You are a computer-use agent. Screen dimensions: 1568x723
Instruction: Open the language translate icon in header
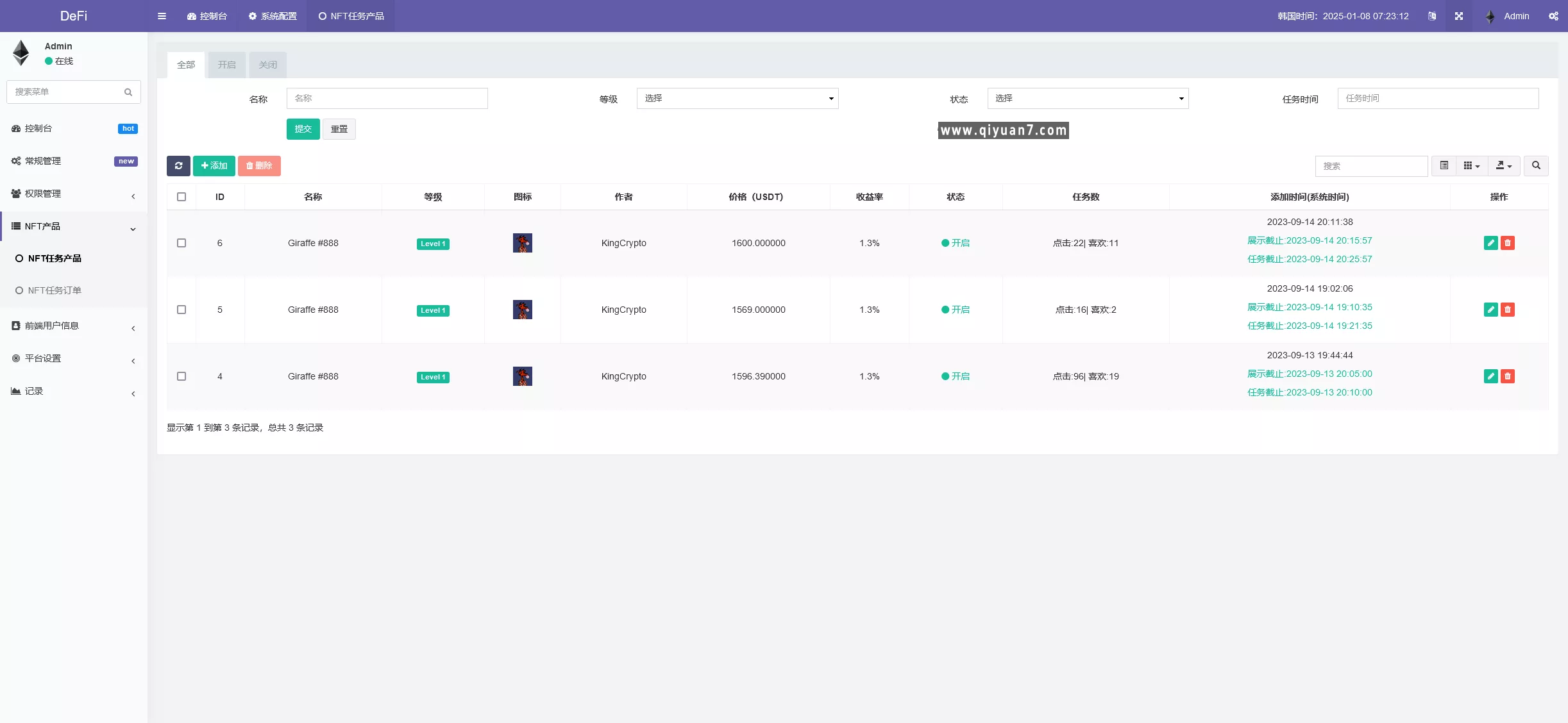coord(1432,16)
